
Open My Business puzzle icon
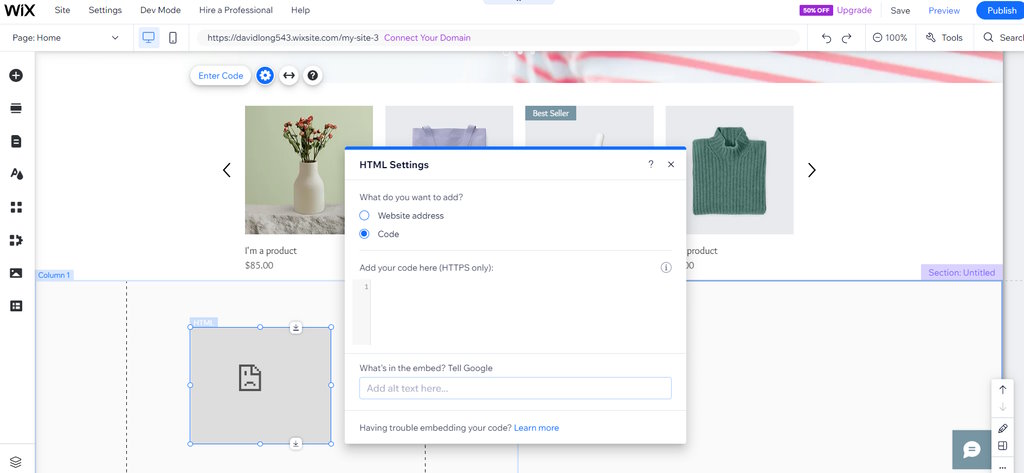(x=16, y=240)
